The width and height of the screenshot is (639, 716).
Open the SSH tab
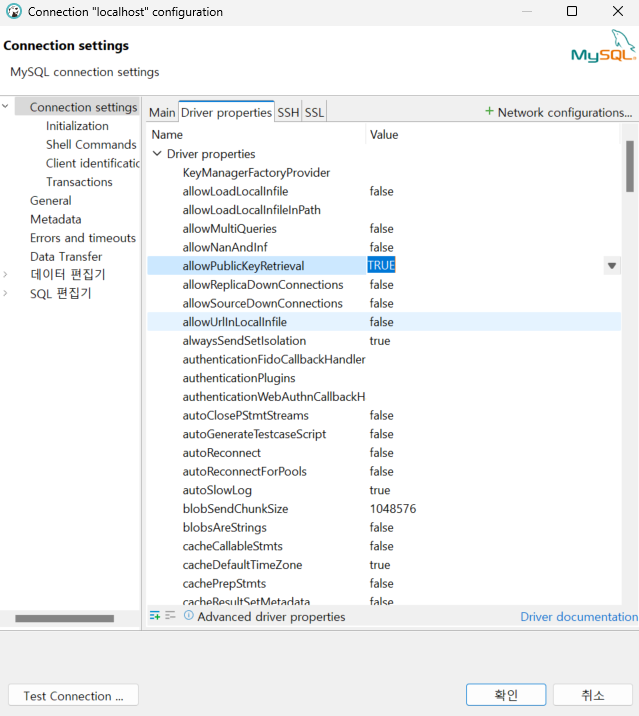click(x=288, y=112)
